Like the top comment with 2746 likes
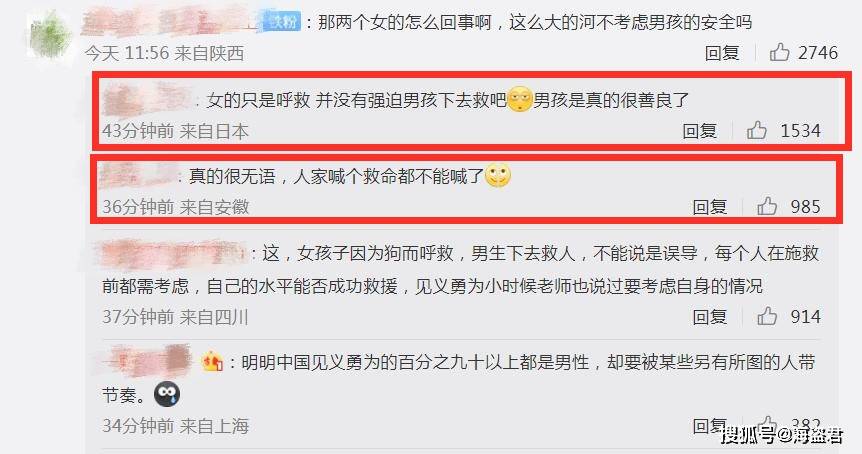 coord(779,52)
